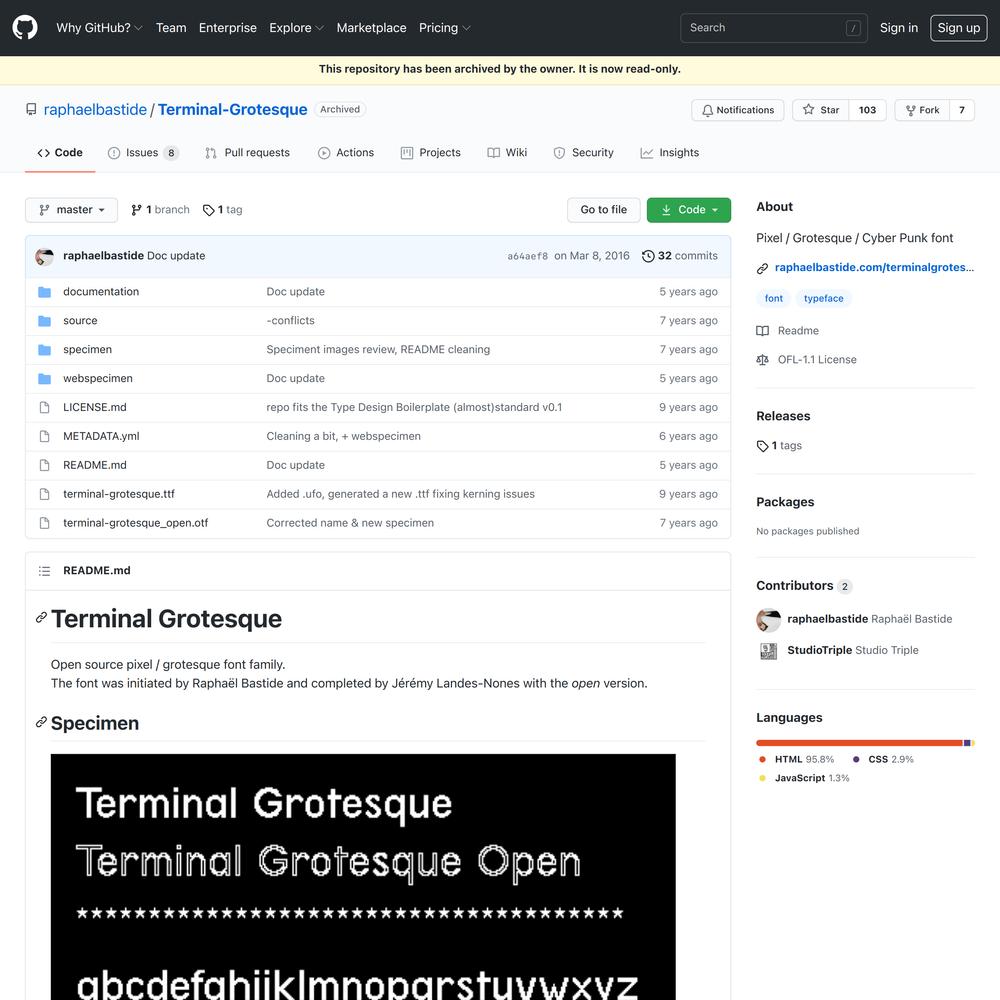Click the HTML segment of languages bar
The image size is (1000, 1000).
[x=859, y=743]
